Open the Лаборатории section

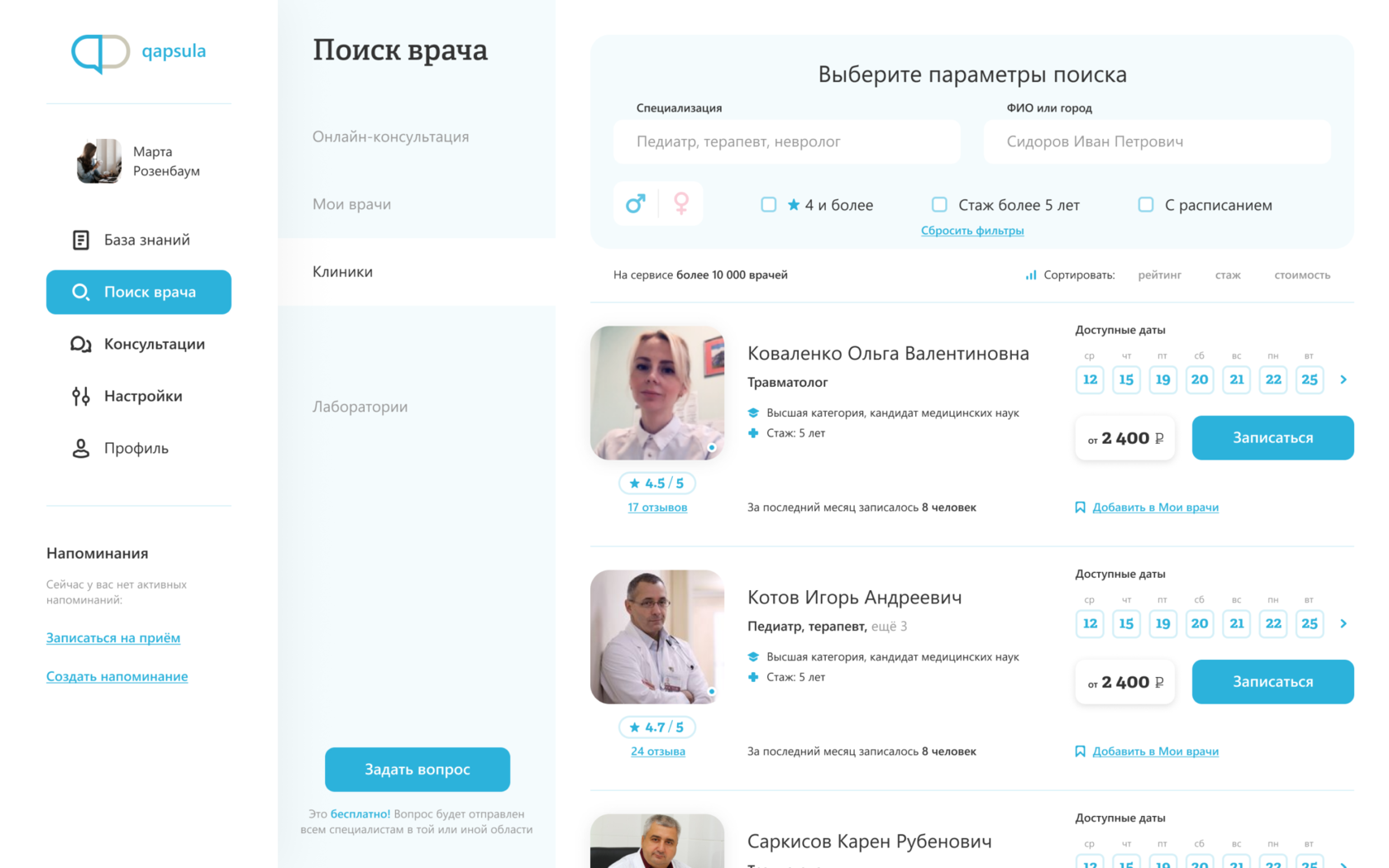(359, 407)
